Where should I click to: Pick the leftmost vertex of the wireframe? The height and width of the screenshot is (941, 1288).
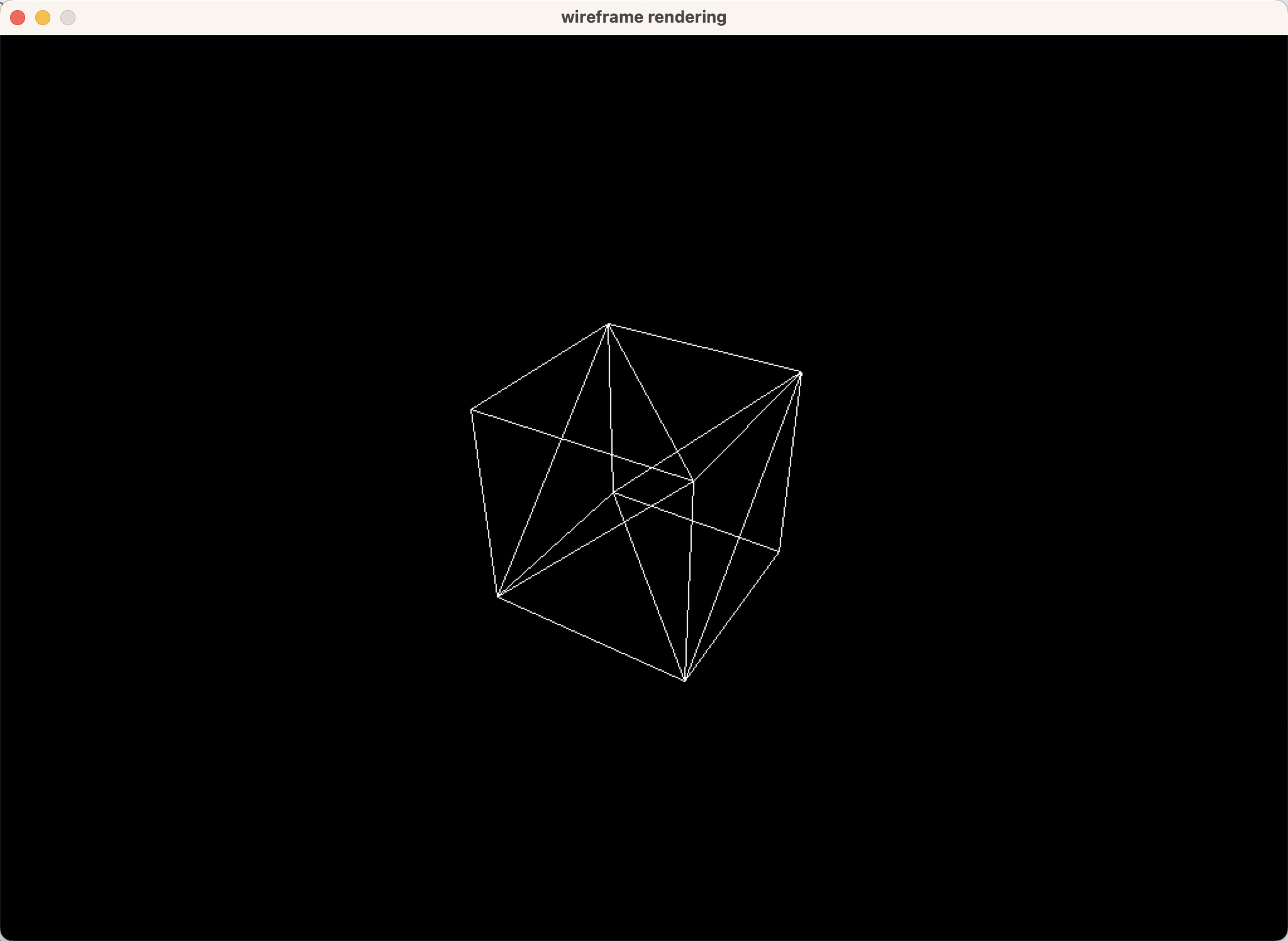coord(472,410)
